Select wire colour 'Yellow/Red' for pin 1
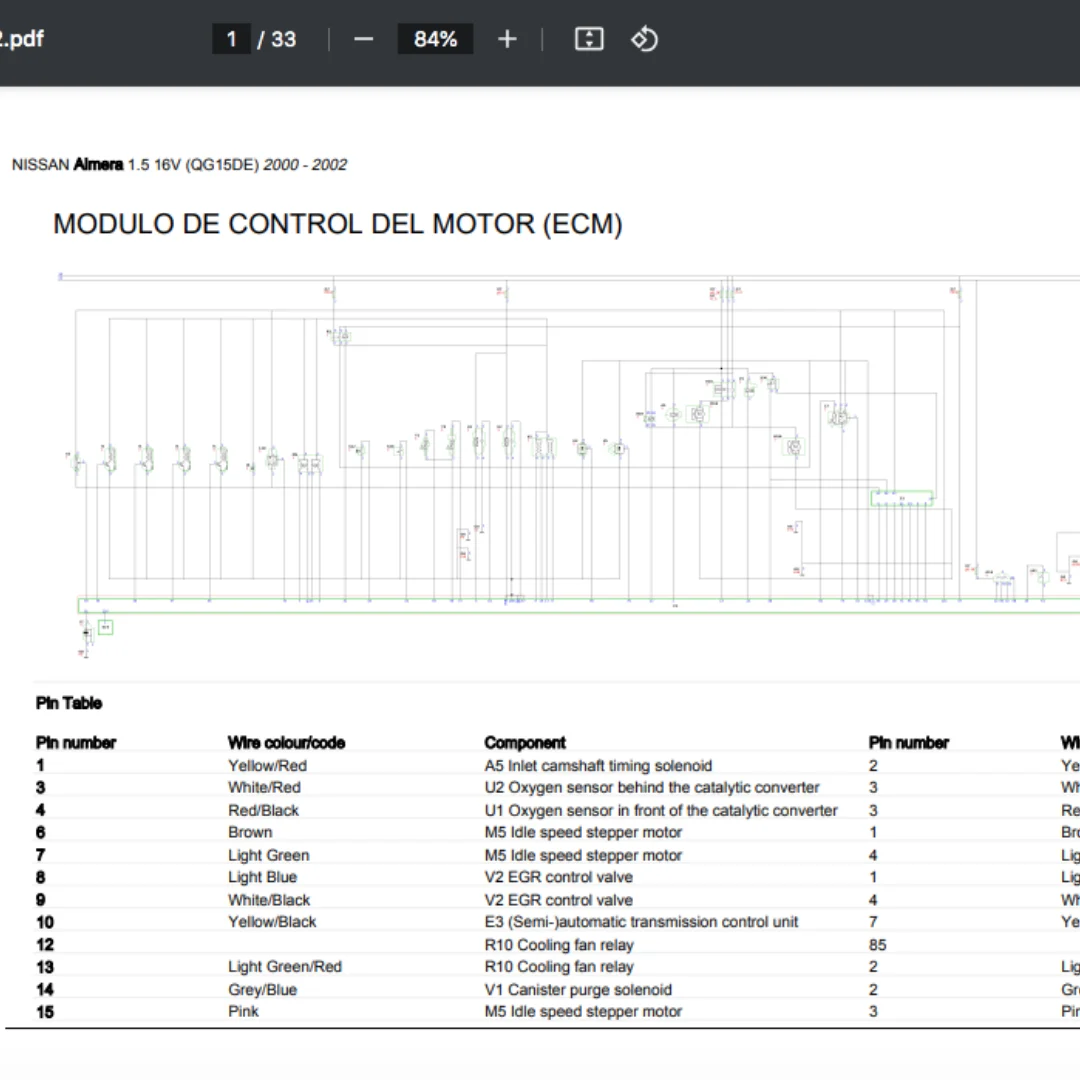This screenshot has width=1080, height=1080. (x=267, y=765)
